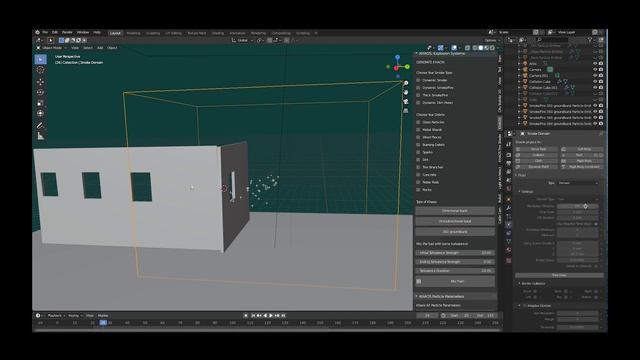Screen dimensions: 640x360
Task: Open the Object Mode dropdown
Action: coord(52,48)
